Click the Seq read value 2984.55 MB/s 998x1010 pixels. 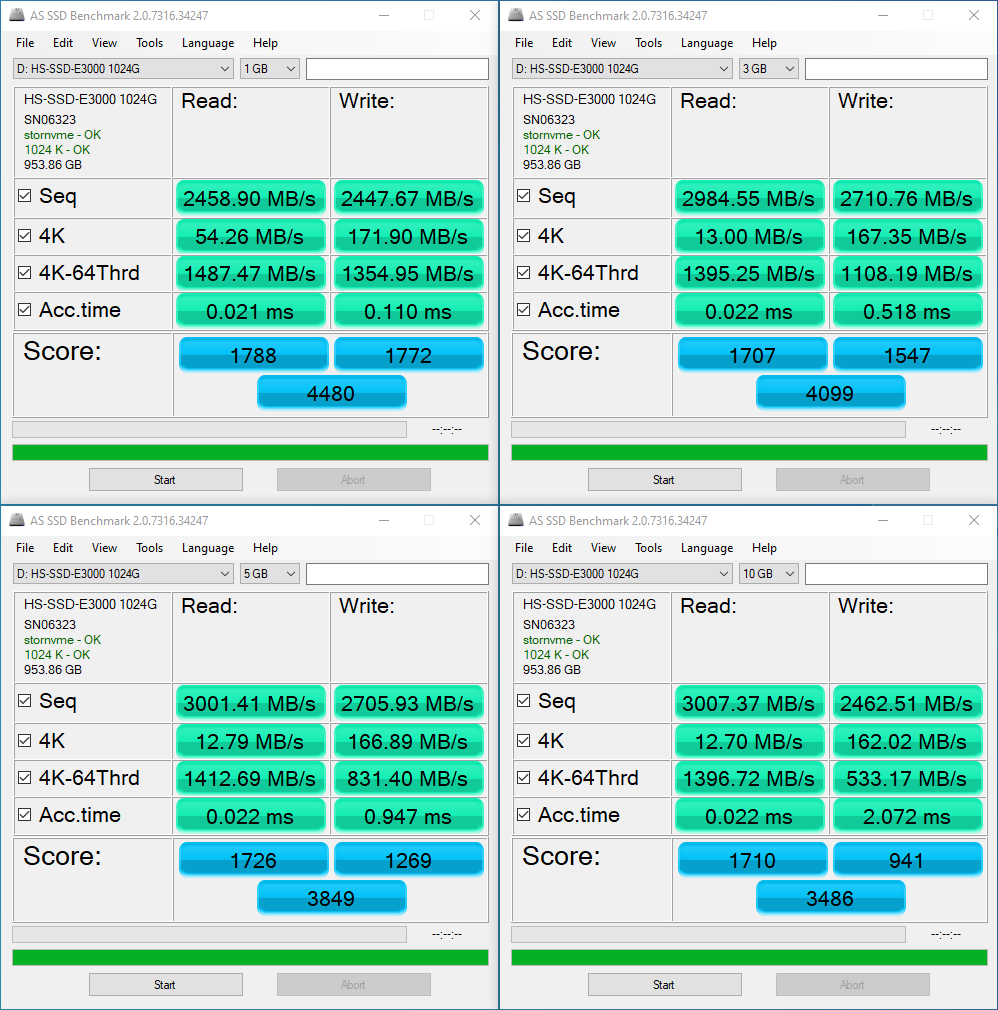[x=749, y=198]
